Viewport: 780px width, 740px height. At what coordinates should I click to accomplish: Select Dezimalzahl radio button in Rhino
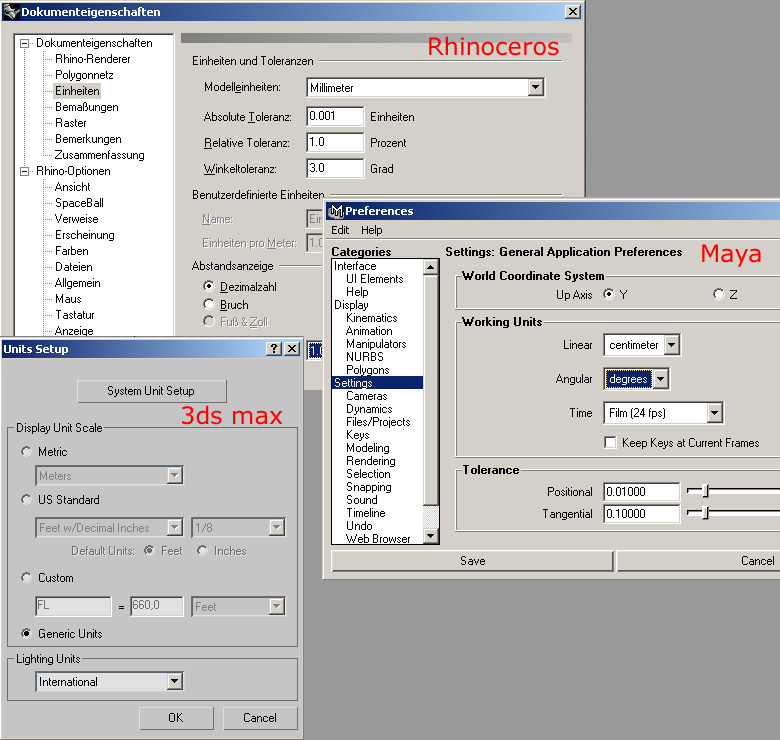(209, 286)
